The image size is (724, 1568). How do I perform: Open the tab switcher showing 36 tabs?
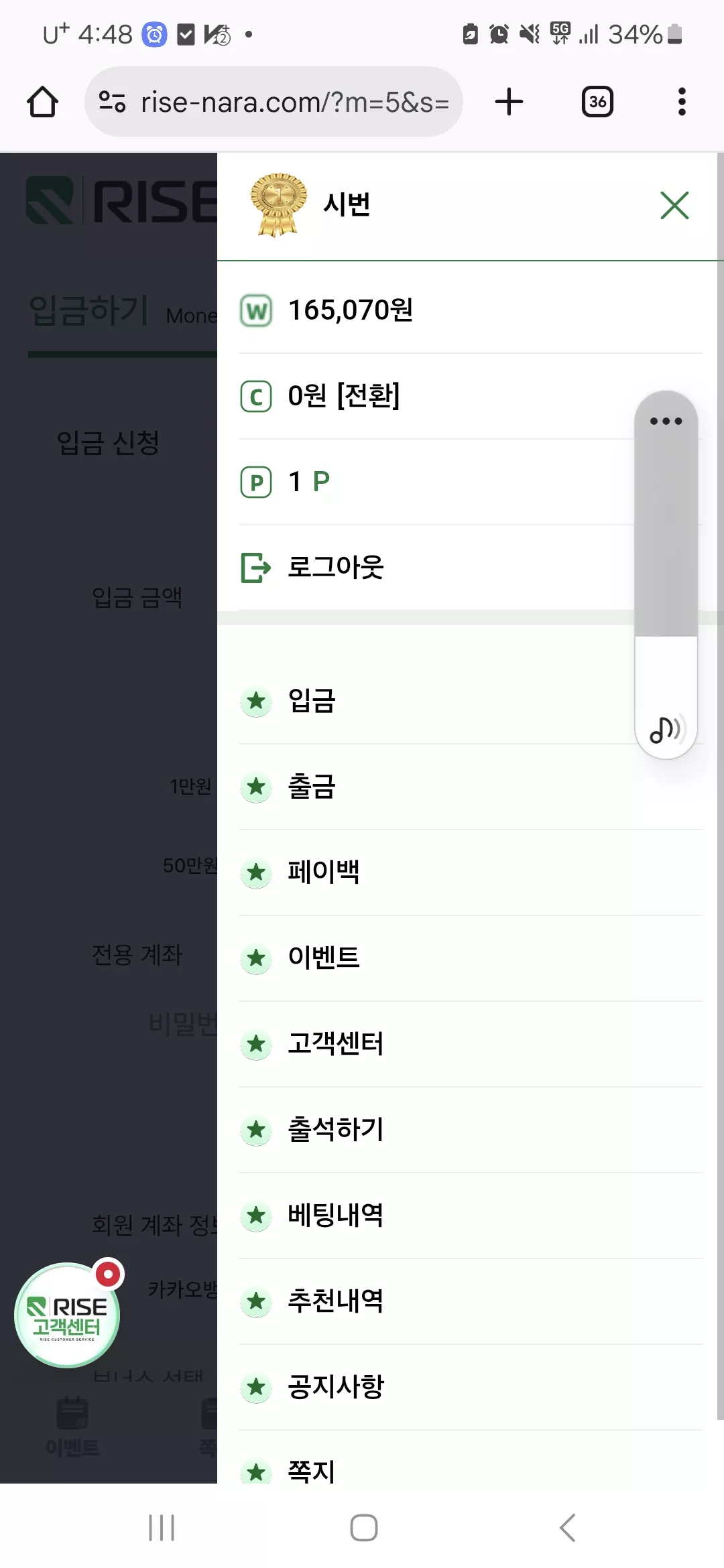coord(597,102)
